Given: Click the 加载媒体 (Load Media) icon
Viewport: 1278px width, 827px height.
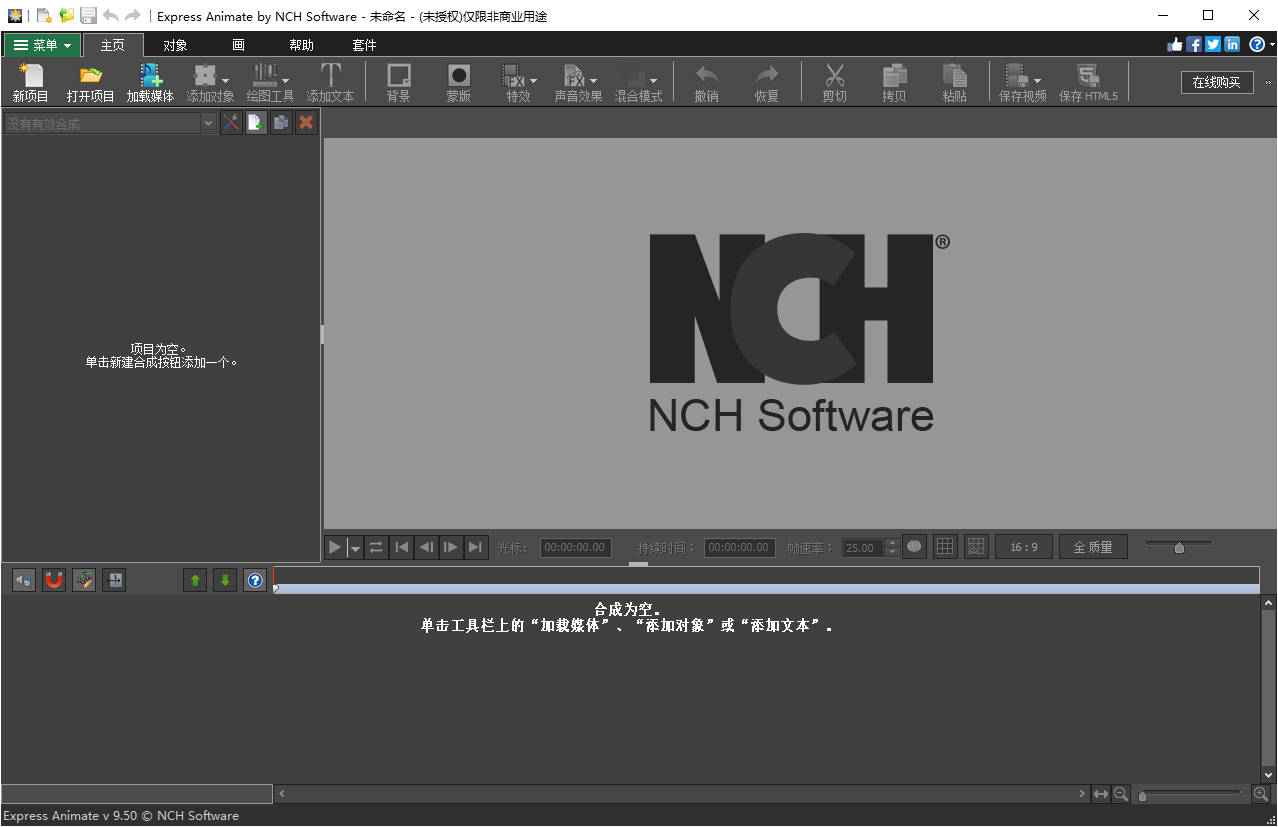Looking at the screenshot, I should point(150,80).
